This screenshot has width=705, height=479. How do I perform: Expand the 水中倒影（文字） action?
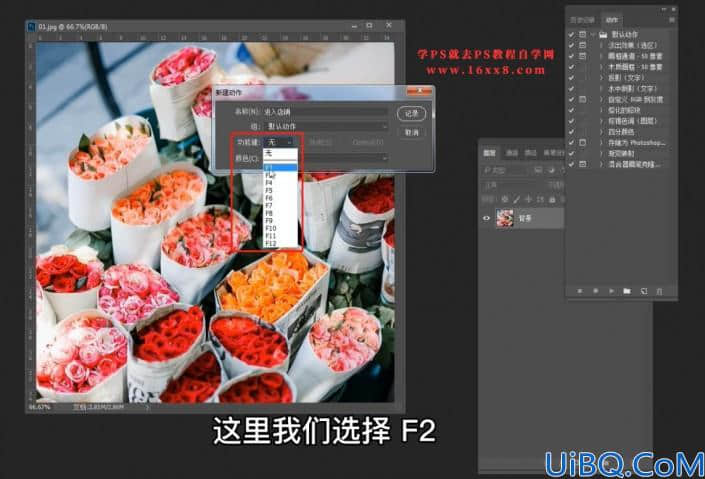click(601, 89)
